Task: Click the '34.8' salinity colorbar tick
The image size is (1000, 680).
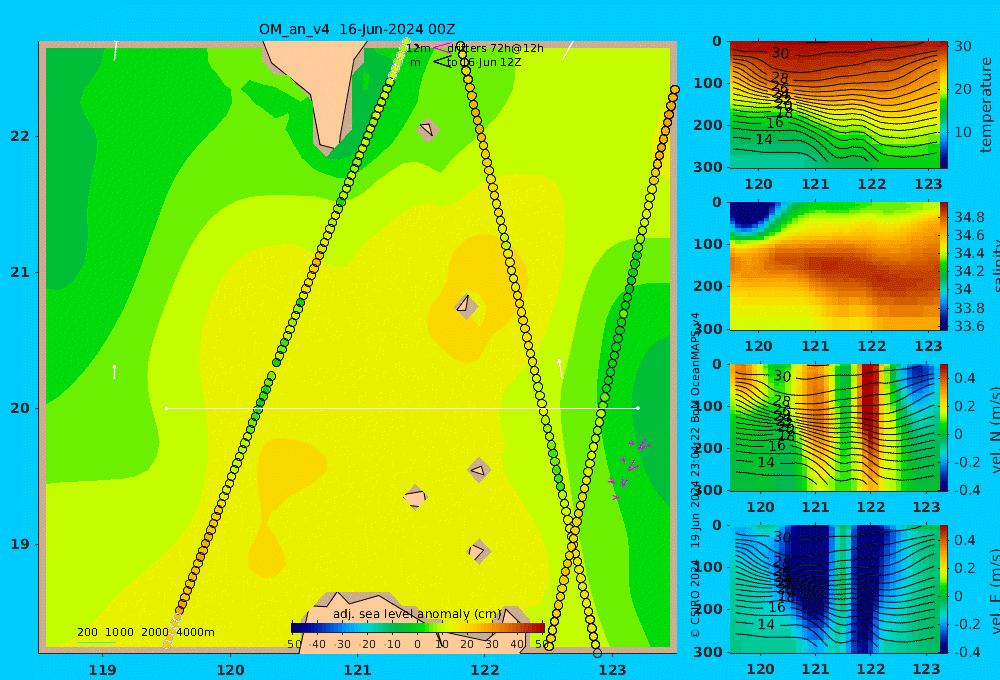Action: [x=969, y=217]
